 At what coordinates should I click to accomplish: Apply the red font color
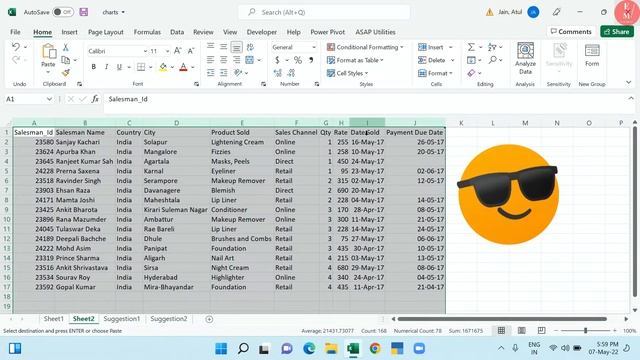(x=183, y=67)
